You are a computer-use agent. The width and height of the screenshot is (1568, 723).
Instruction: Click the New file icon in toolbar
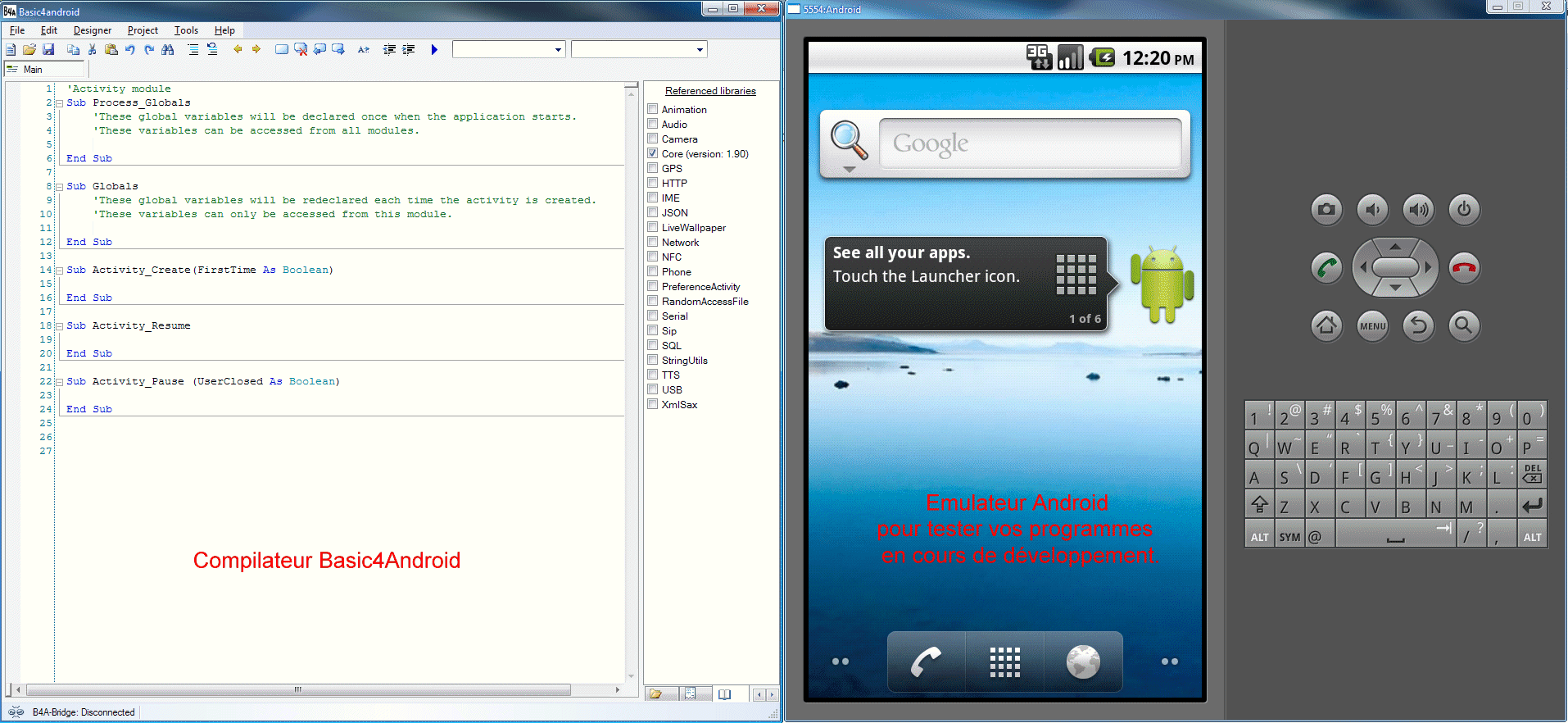point(11,50)
